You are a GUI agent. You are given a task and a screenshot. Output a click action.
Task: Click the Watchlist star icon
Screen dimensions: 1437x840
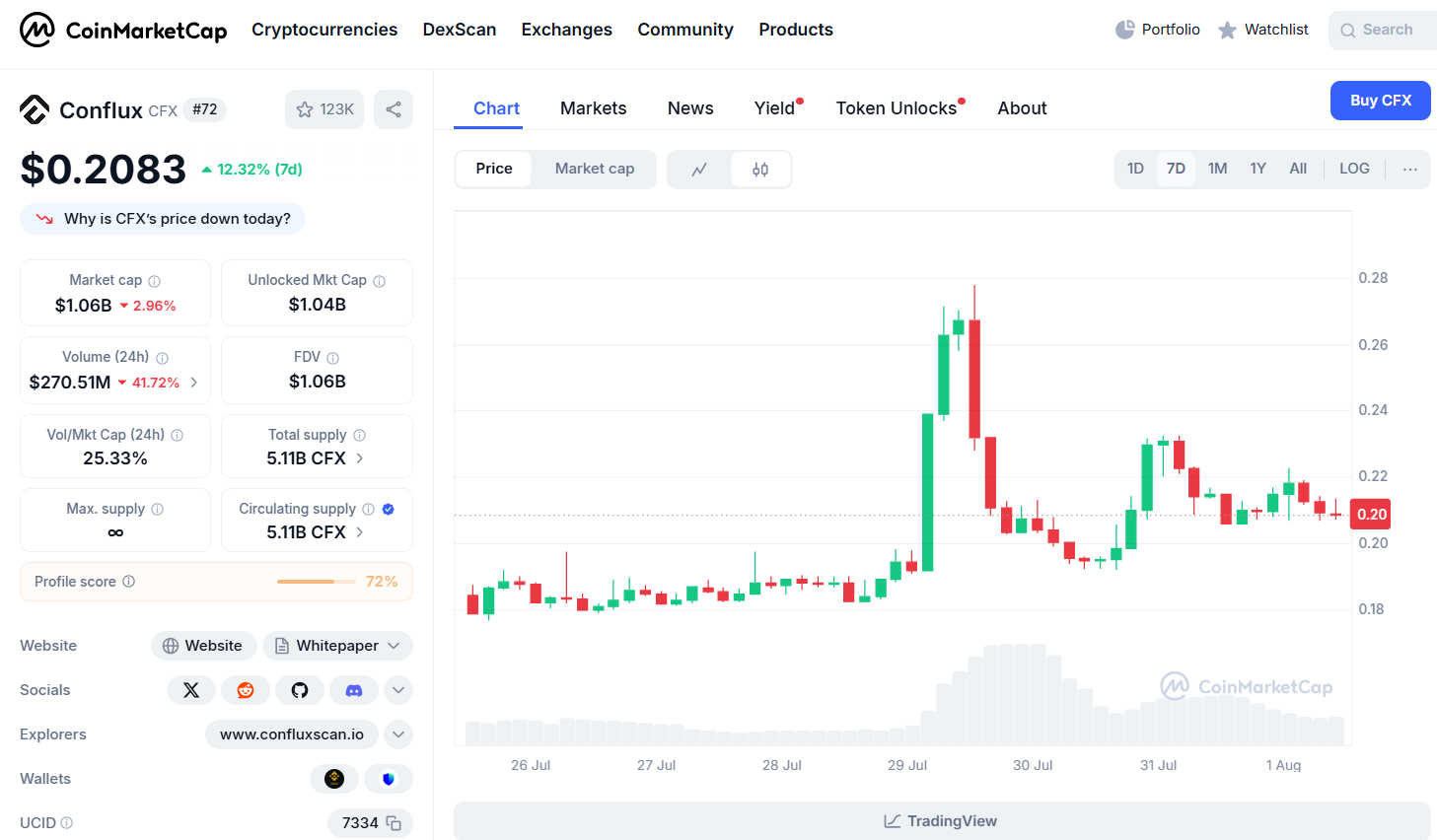1227,30
